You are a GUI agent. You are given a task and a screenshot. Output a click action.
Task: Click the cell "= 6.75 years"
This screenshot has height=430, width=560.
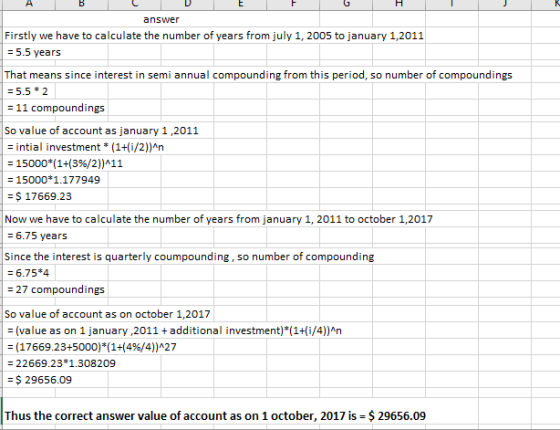click(x=37, y=236)
